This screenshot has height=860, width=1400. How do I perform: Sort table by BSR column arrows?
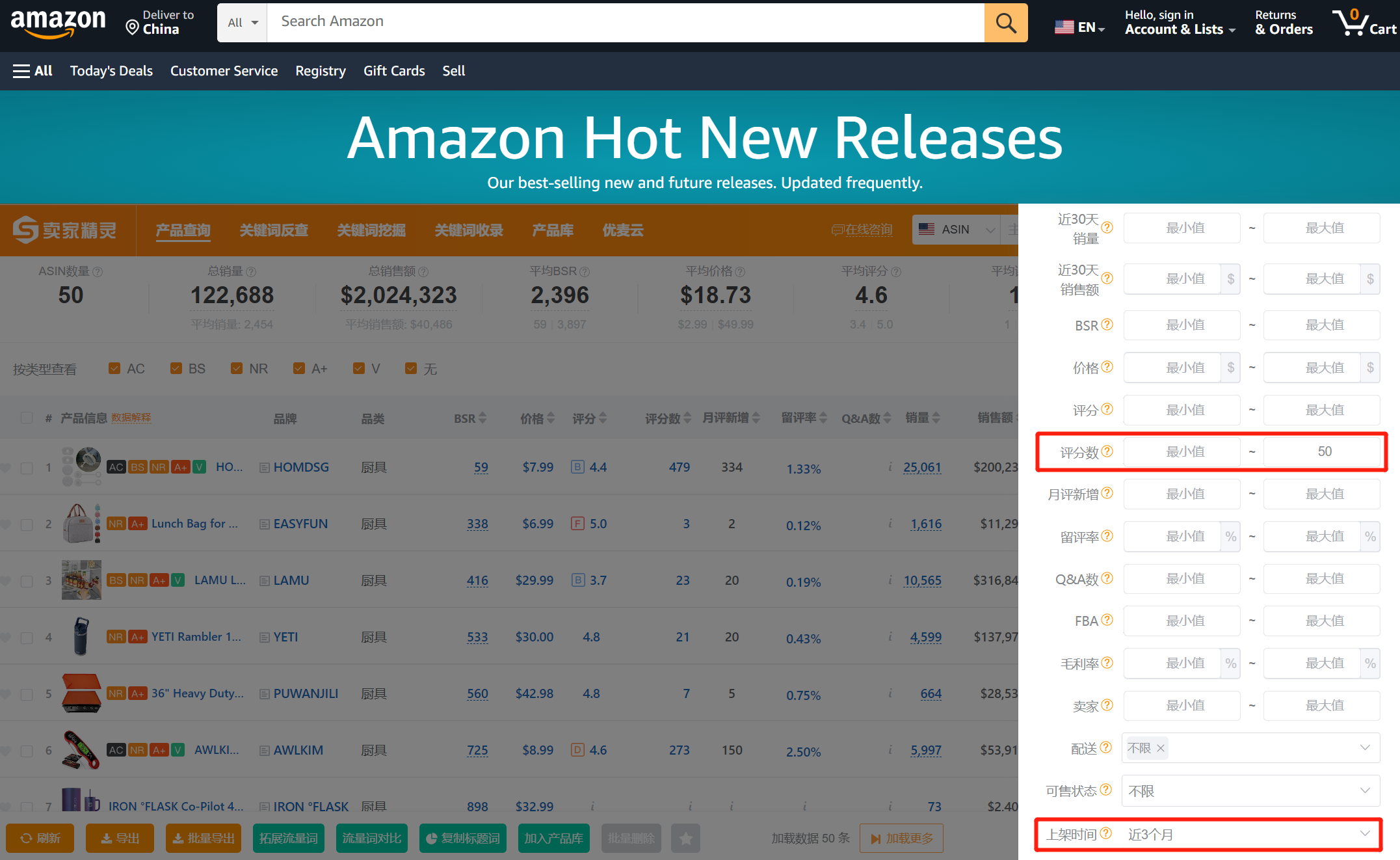pos(482,418)
